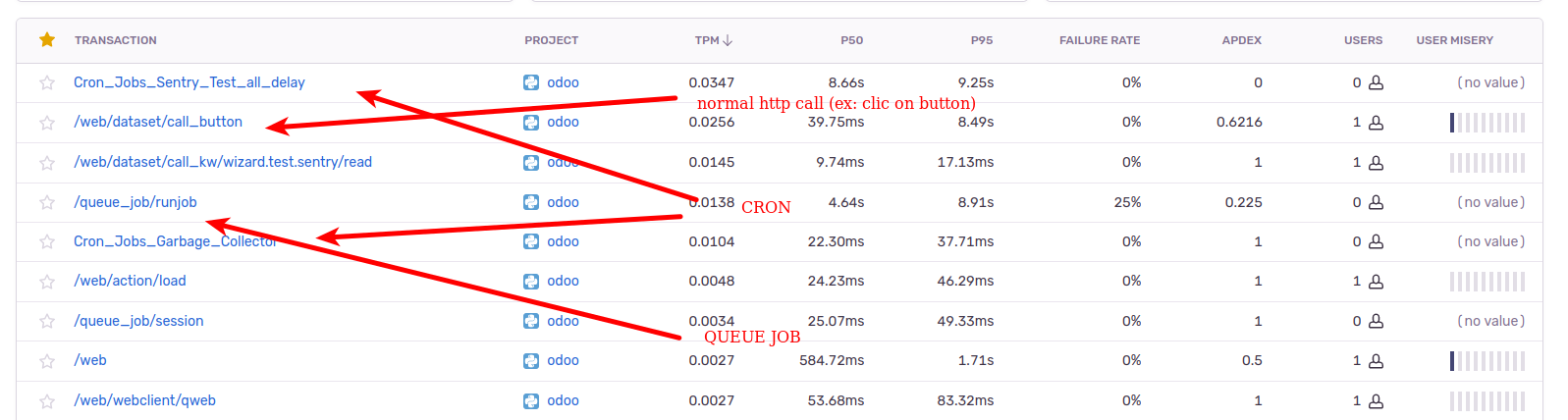Click 584.72ms P50 value in /web row
1568x420 pixels.
(x=832, y=360)
